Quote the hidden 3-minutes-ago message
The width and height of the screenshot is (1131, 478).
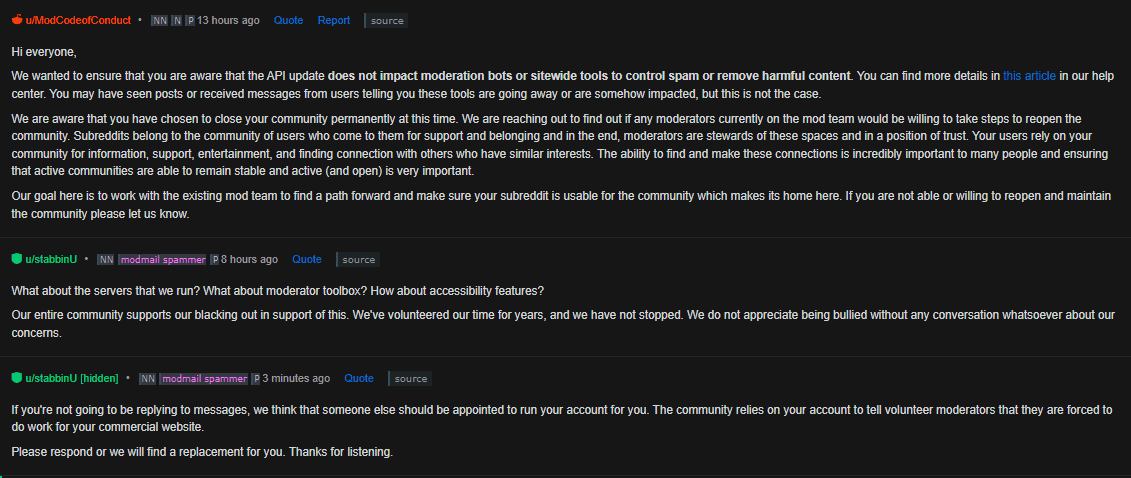(359, 378)
